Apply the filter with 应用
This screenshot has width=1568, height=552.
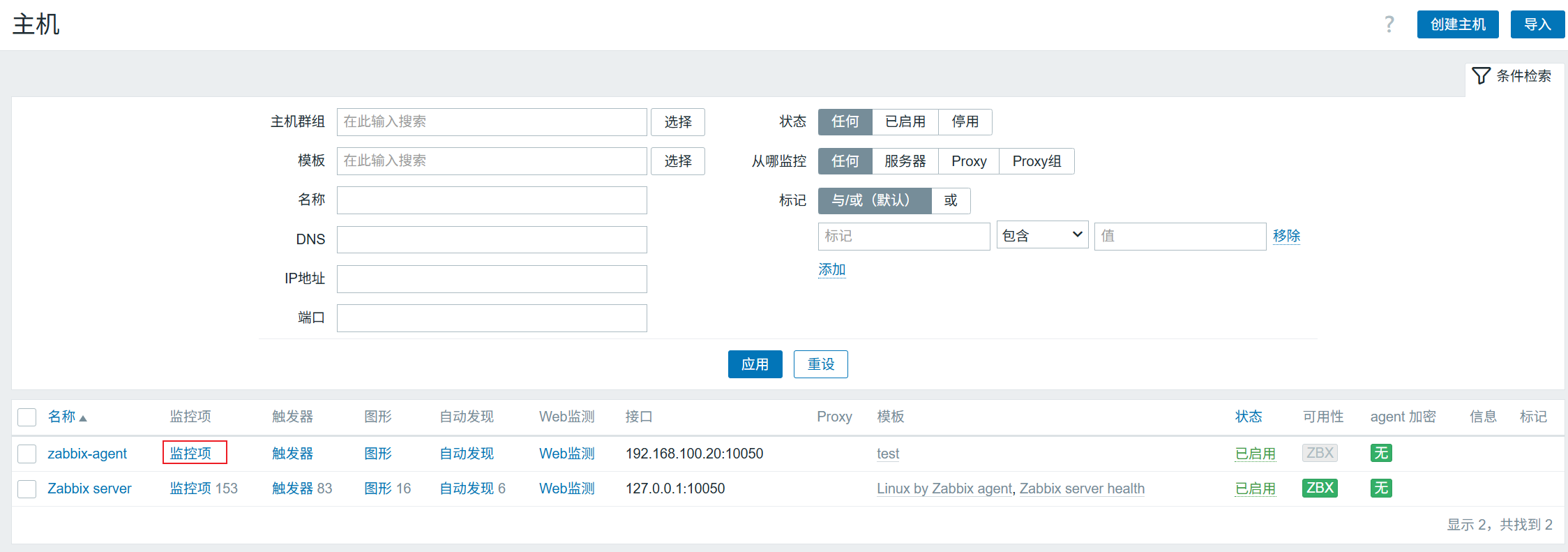[x=755, y=364]
